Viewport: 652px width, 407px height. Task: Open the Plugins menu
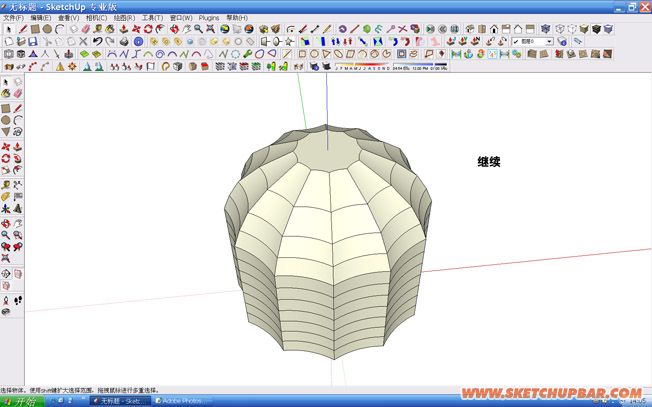[x=209, y=18]
